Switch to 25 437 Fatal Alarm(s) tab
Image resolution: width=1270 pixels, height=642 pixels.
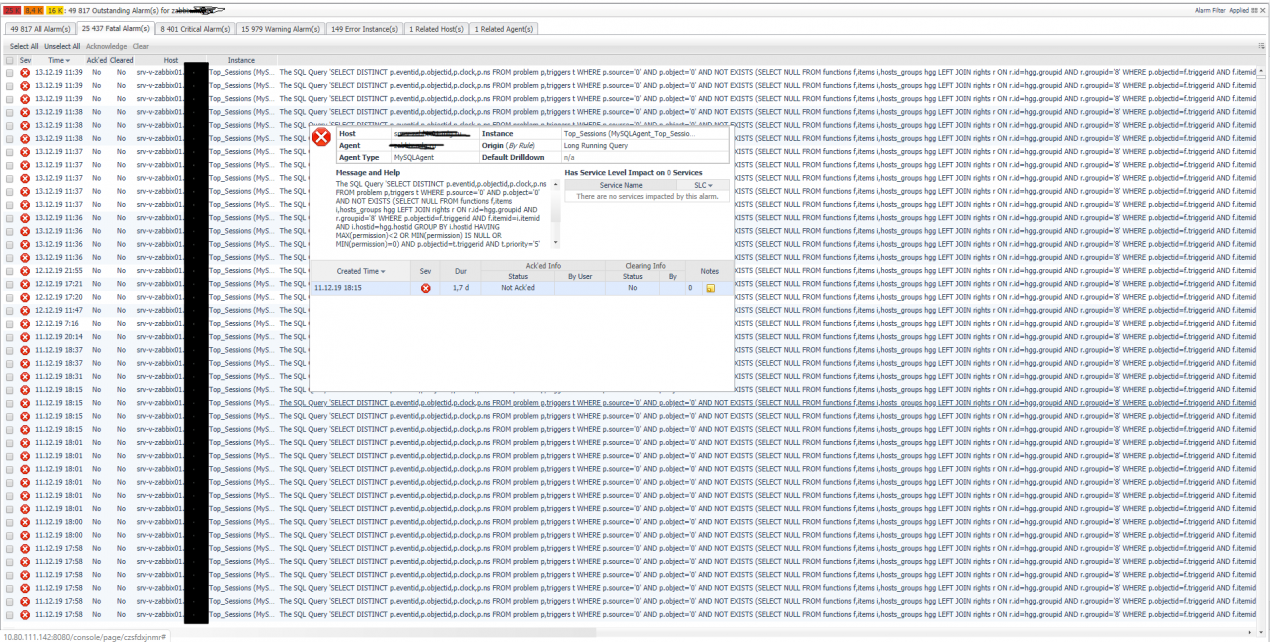[x=115, y=29]
